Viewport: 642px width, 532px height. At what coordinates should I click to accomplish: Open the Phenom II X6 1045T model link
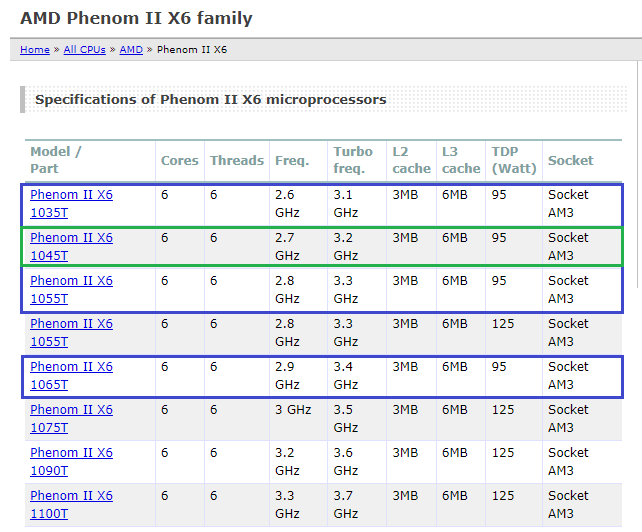[71, 247]
